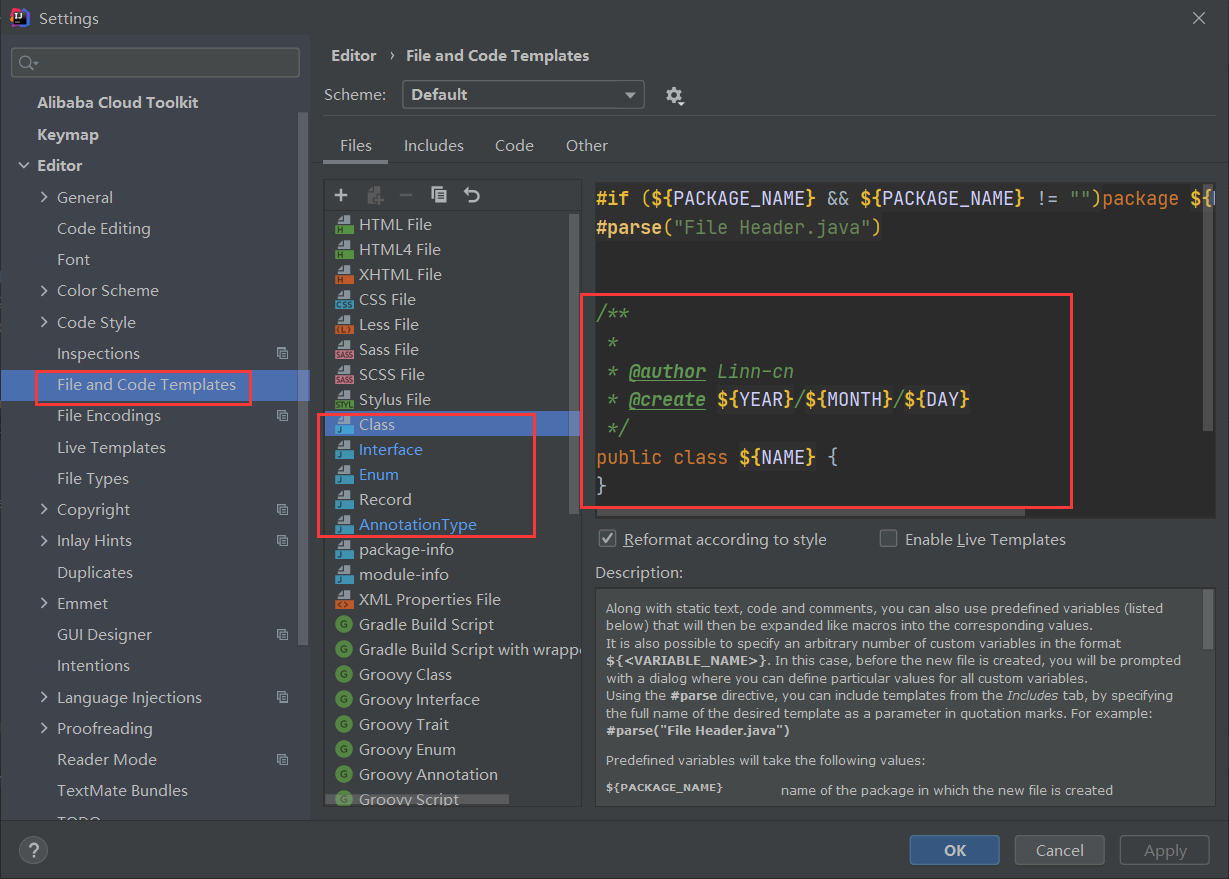
Task: Expand the Proofreading node arrow
Action: coord(44,728)
